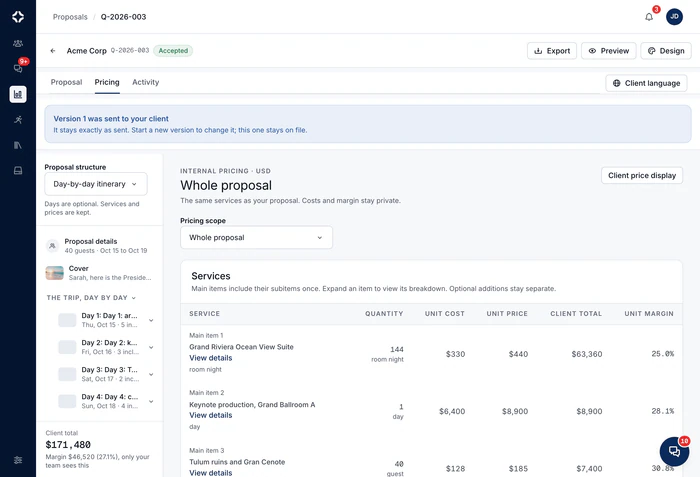Open the notifications bell

click(649, 17)
